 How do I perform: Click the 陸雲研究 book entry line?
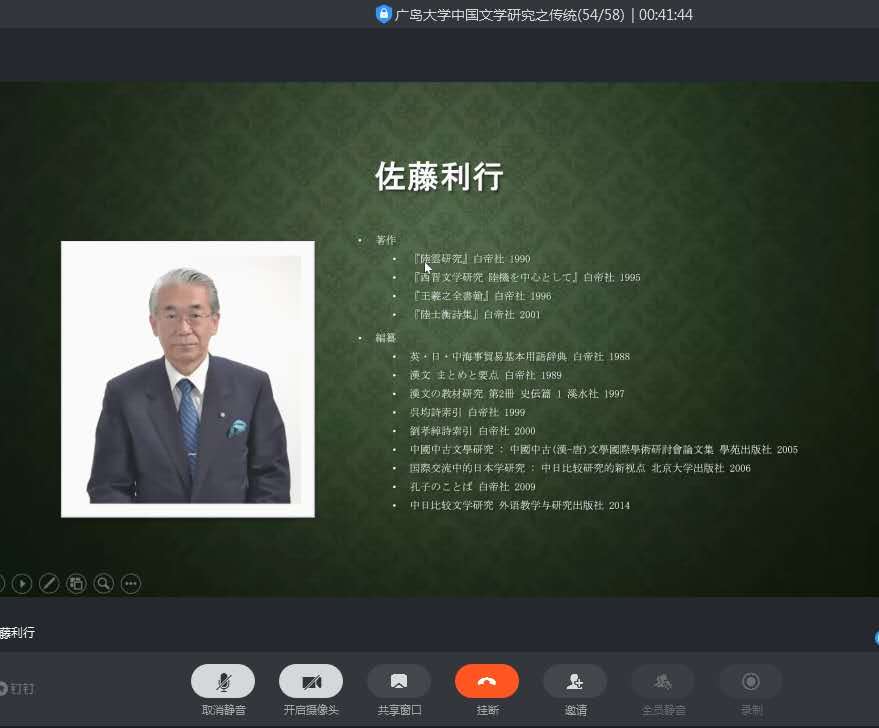(471, 259)
